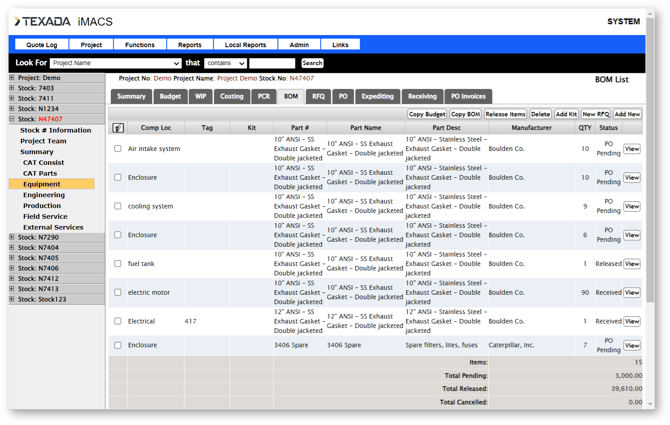
Task: Expand the Stock: N7290 plus icon
Action: tap(12, 237)
